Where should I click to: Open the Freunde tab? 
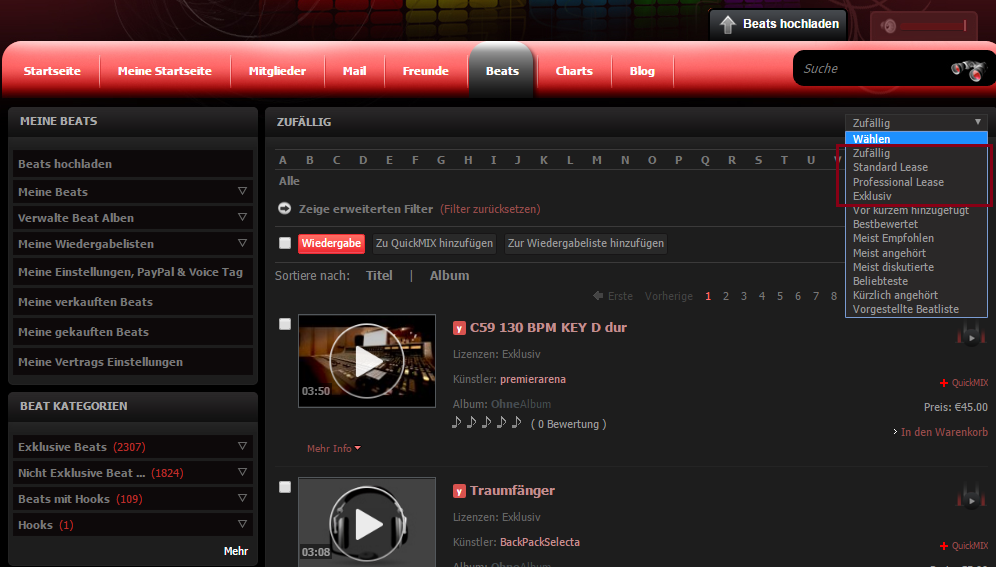coord(426,71)
